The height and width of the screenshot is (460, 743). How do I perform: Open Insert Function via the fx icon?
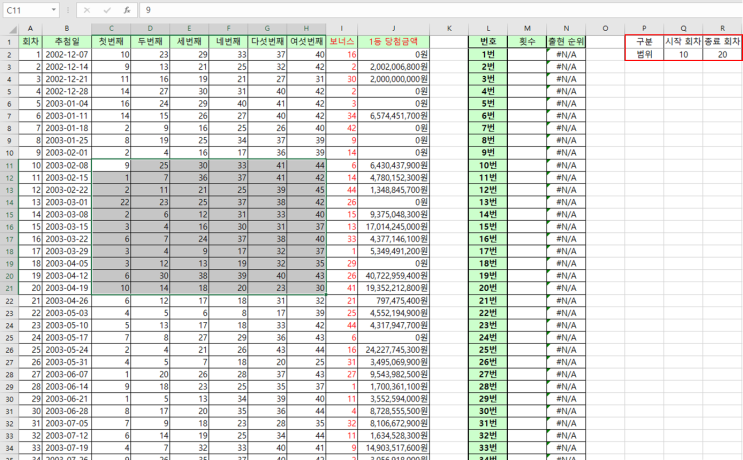pyautogui.click(x=127, y=10)
